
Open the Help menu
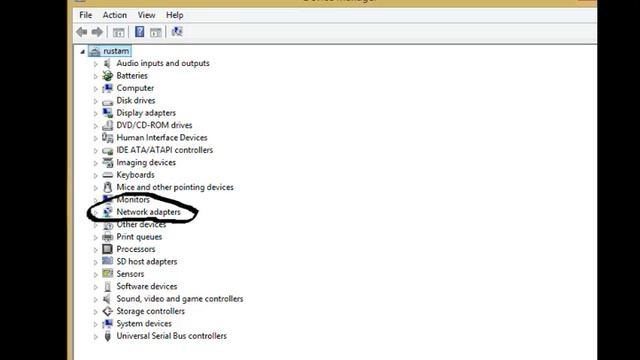pos(175,15)
